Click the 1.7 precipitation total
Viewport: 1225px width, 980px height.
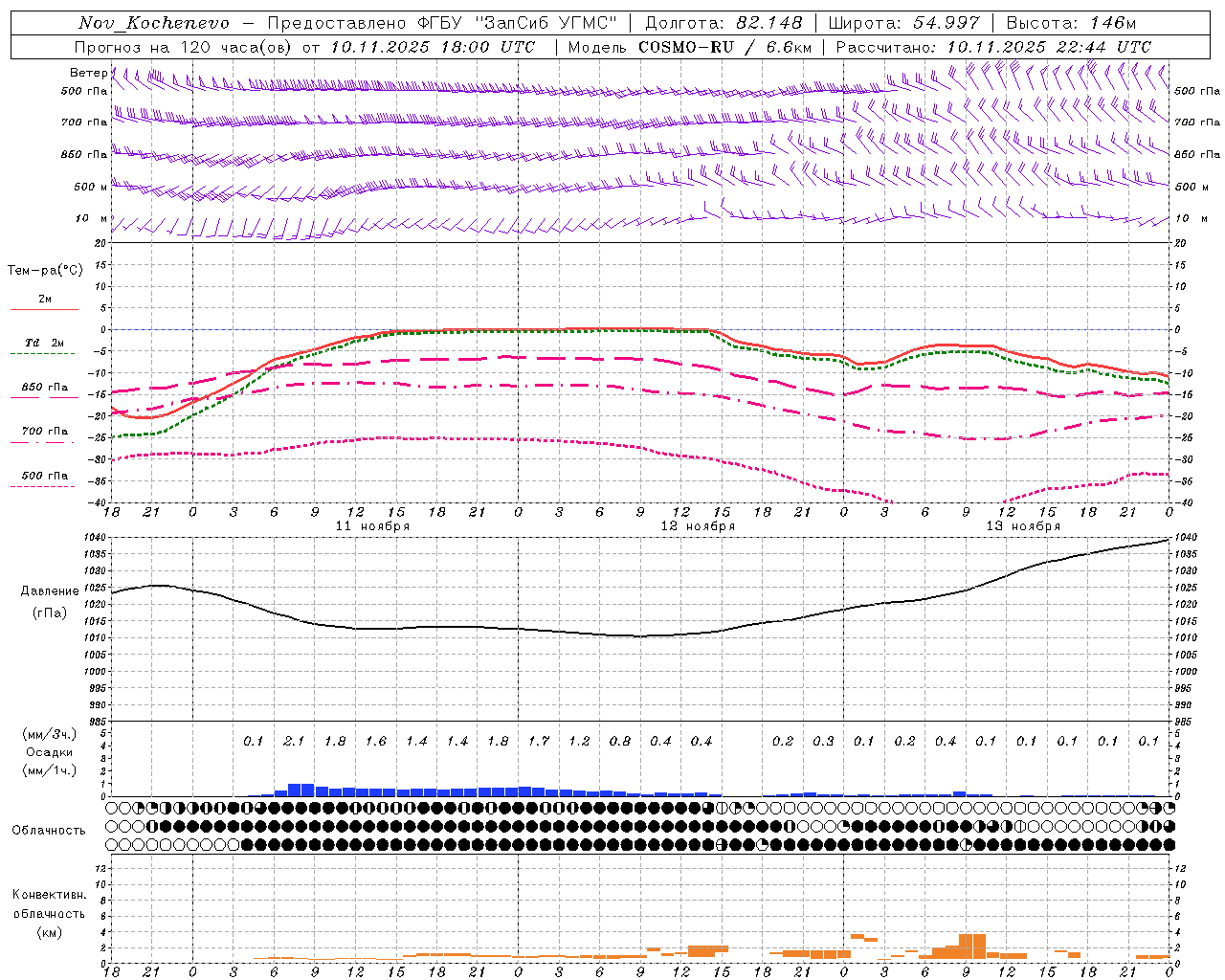(538, 742)
